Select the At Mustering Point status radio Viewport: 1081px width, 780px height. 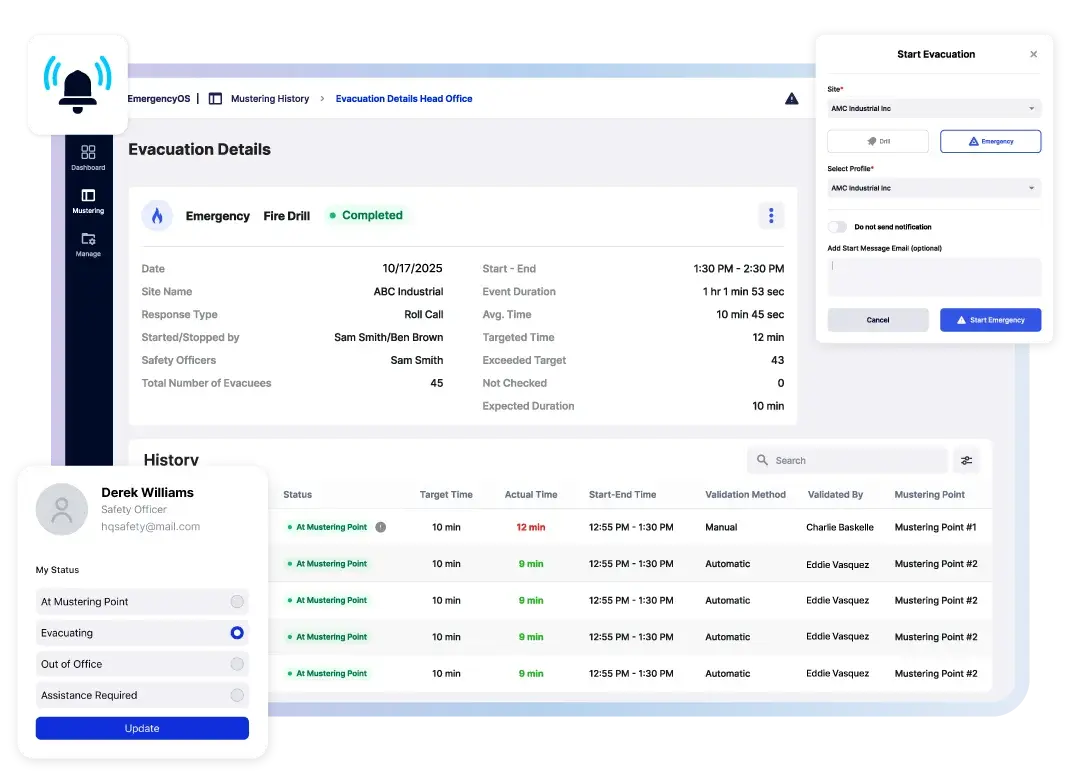tap(236, 601)
